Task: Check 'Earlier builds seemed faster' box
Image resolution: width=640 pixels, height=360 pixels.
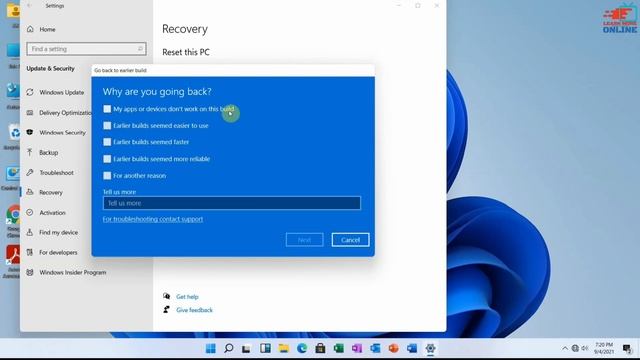Action: click(107, 142)
